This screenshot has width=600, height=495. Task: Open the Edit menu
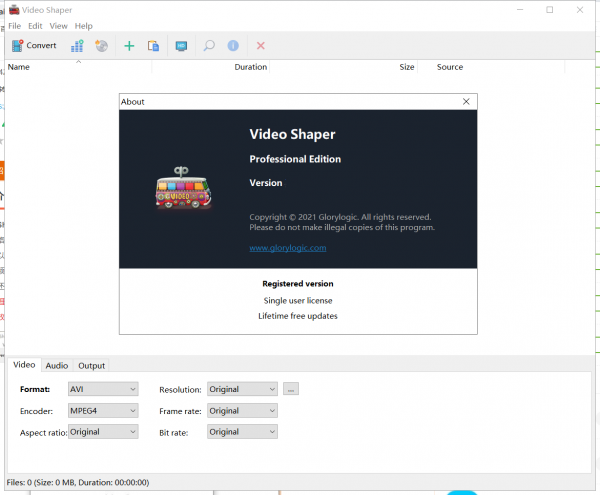coord(35,26)
